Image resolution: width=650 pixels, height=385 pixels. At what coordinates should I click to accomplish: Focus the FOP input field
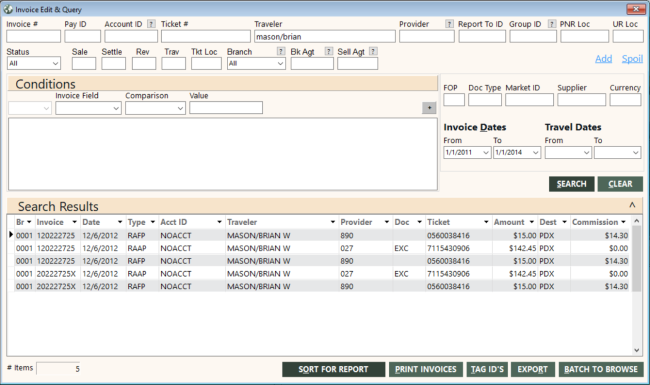pos(454,100)
